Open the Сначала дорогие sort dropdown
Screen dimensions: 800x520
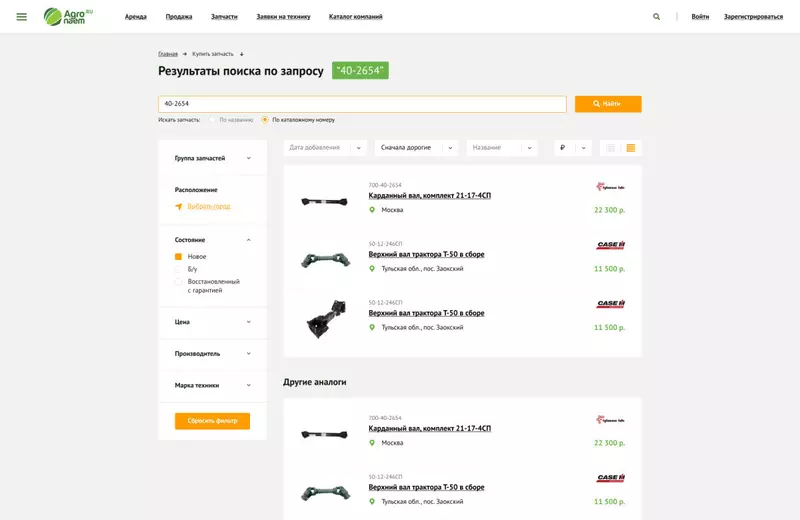[416, 148]
